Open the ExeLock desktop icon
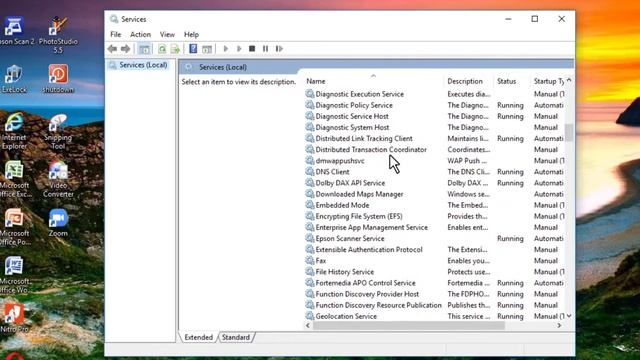Viewport: 640px width, 360px height. coord(14,78)
